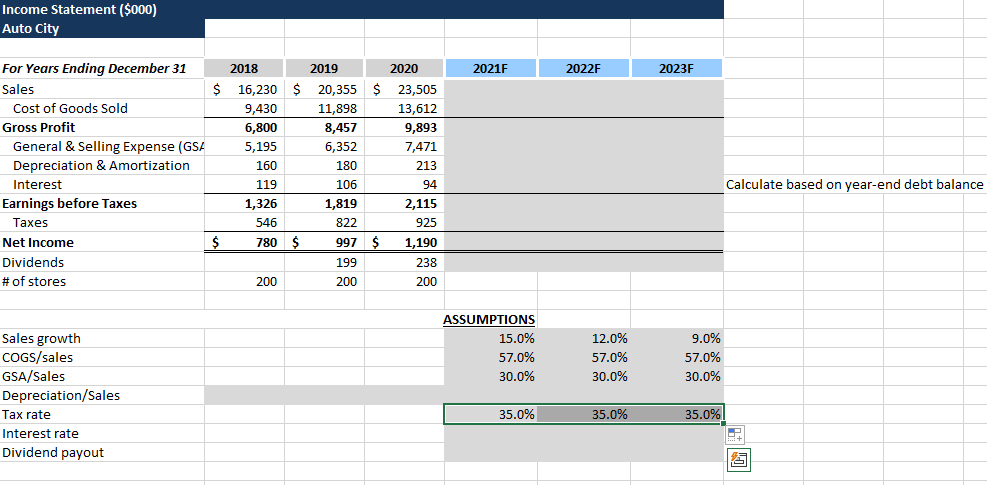The height and width of the screenshot is (485, 987).
Task: Select 2018 Cost of Goods Sold 9,430
Action: pyautogui.click(x=244, y=108)
